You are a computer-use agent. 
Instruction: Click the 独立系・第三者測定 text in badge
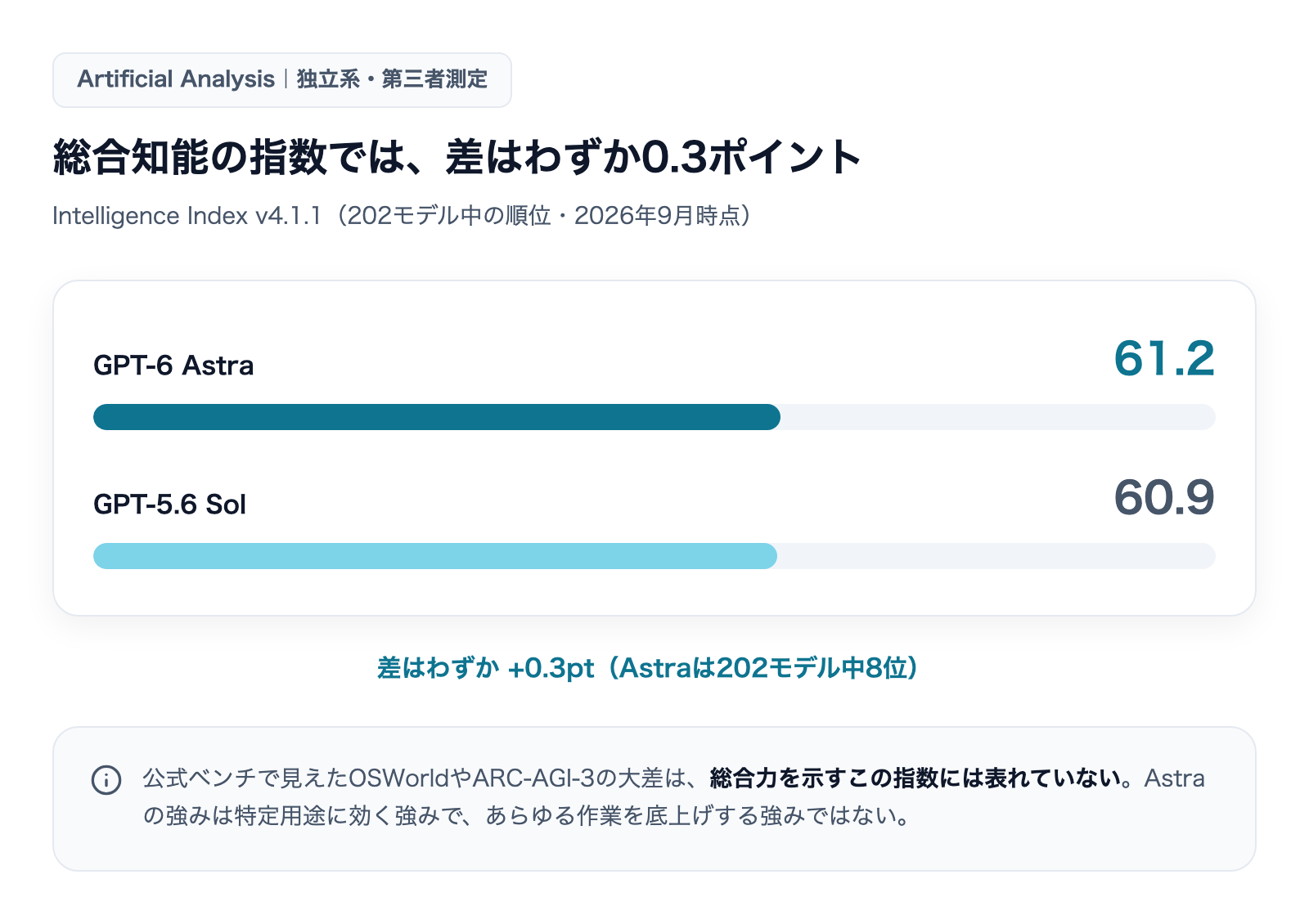tap(392, 79)
